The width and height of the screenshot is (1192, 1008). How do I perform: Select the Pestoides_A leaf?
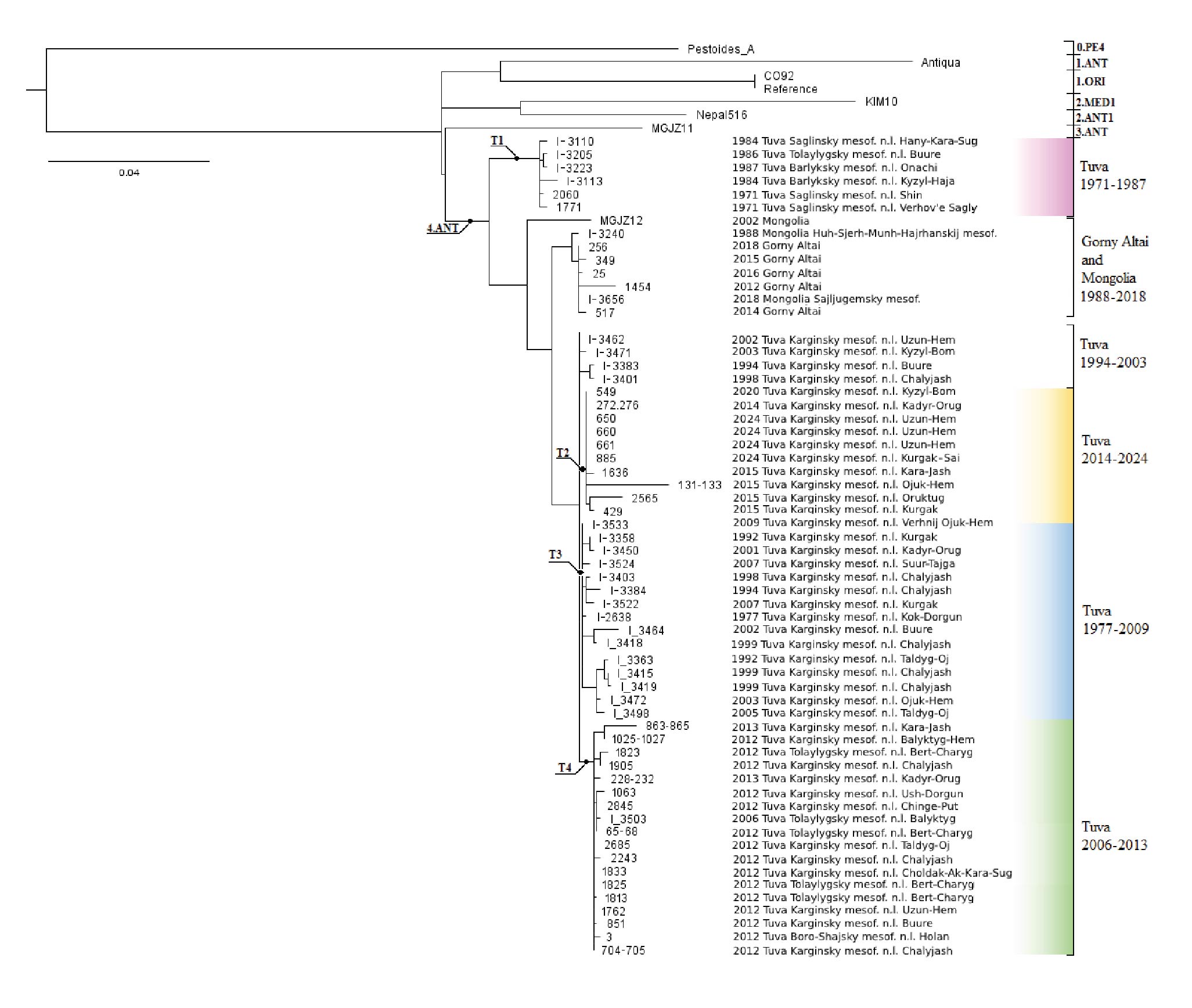[721, 49]
